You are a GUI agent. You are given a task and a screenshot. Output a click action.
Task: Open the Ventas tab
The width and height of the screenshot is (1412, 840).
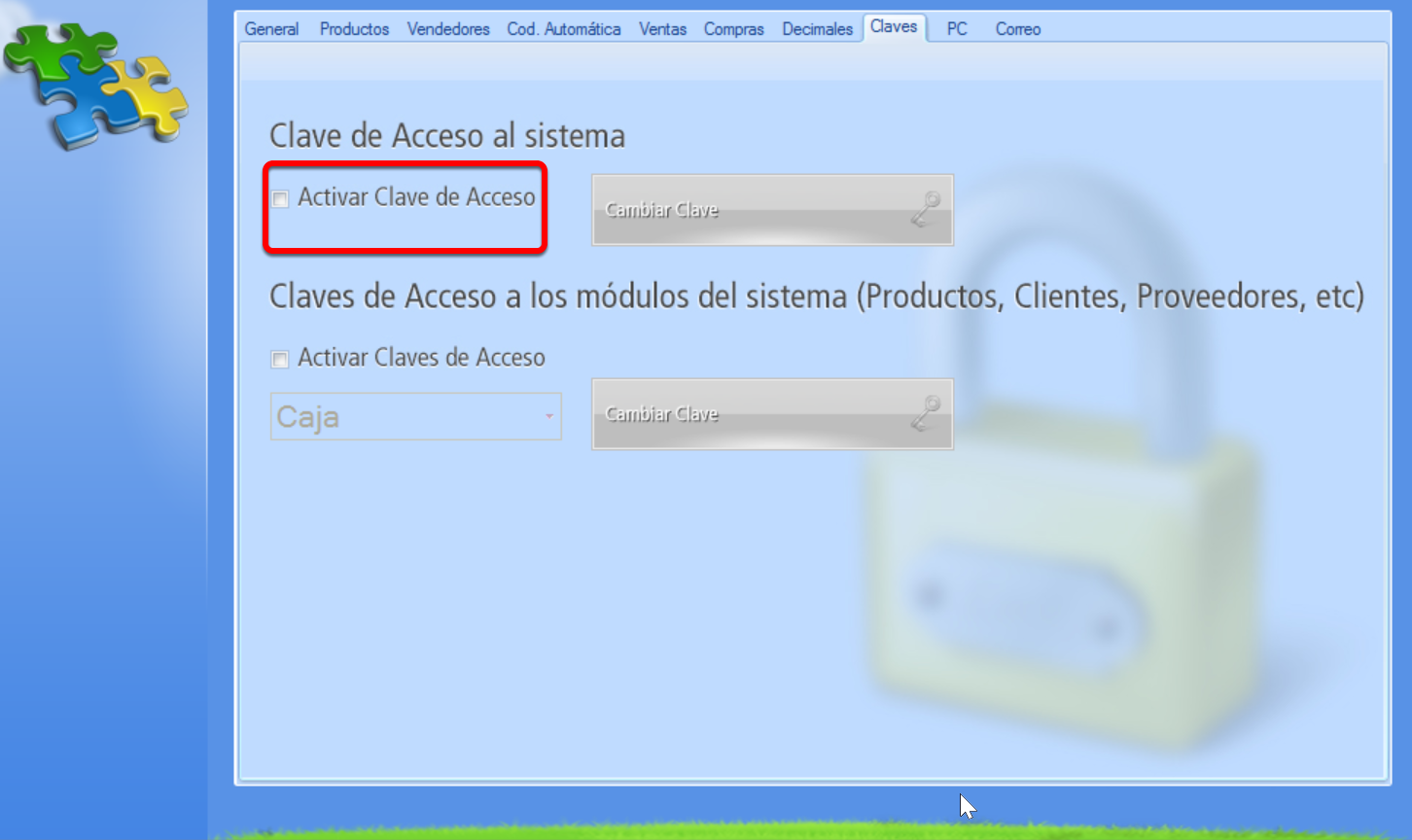pyautogui.click(x=662, y=28)
